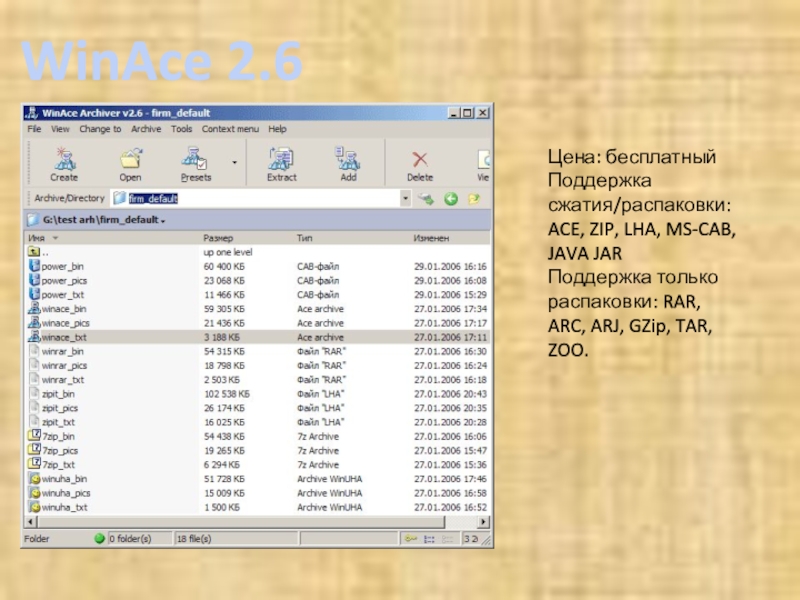Viewport: 800px width, 600px height.
Task: Click the Create archive toolbar icon
Action: click(64, 164)
